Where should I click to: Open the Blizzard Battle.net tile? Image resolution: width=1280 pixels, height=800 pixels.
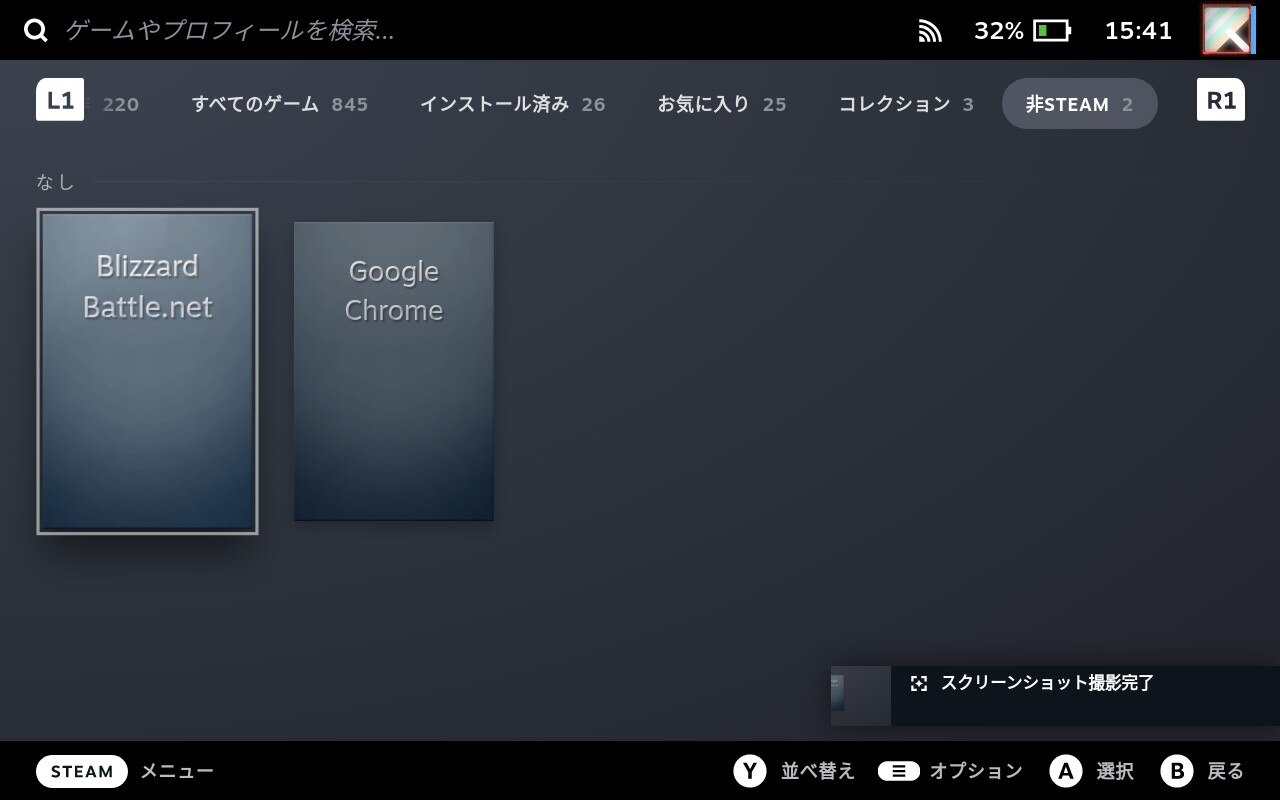[148, 371]
